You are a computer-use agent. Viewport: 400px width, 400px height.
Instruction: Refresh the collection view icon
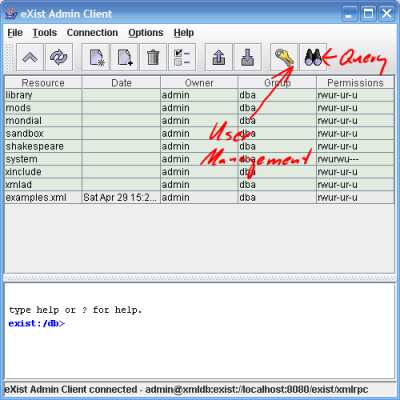59,57
